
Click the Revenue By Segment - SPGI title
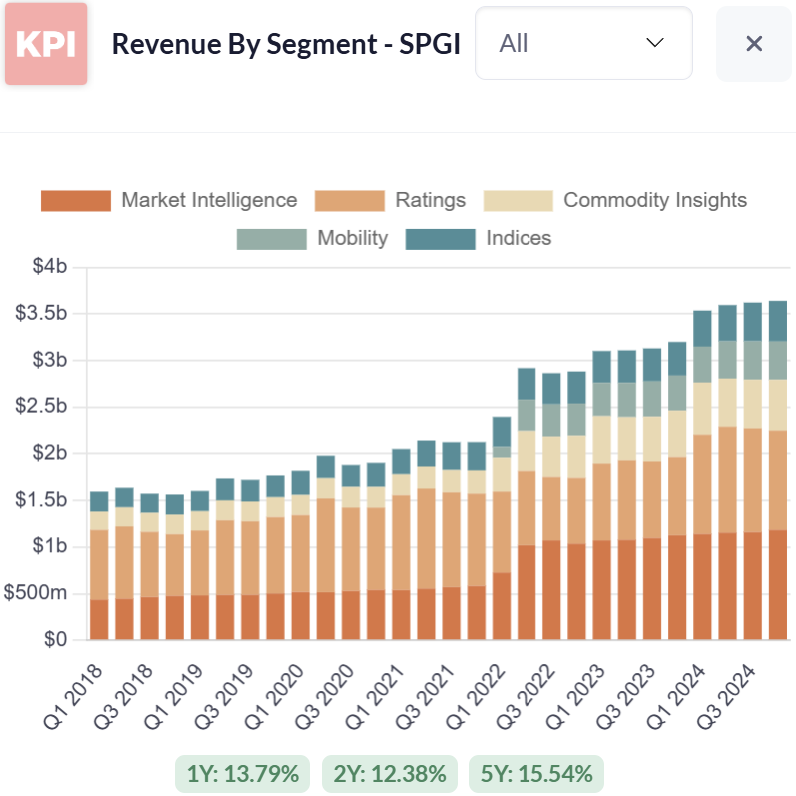[x=286, y=44]
